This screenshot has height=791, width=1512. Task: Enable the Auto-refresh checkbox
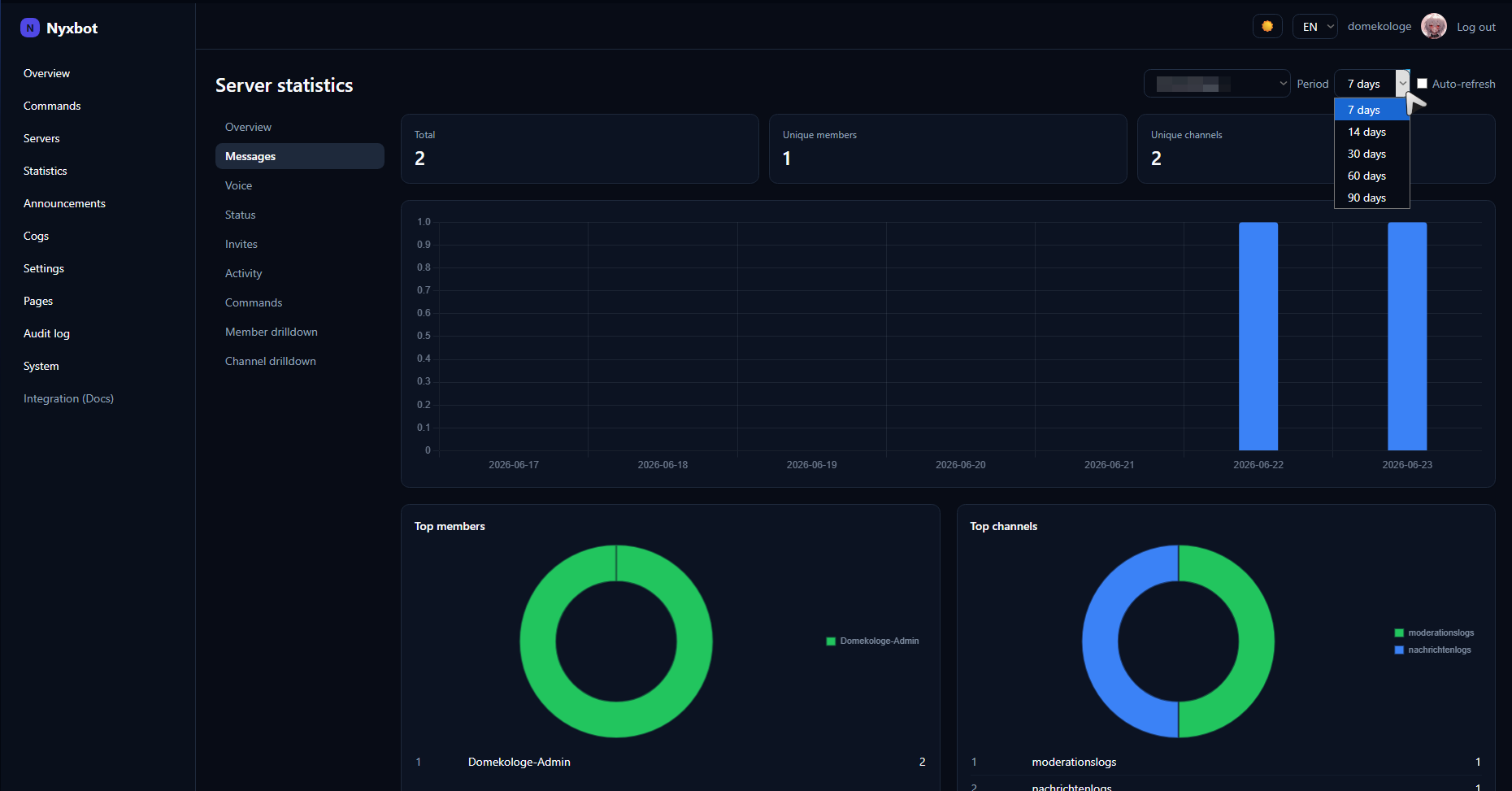(1422, 84)
